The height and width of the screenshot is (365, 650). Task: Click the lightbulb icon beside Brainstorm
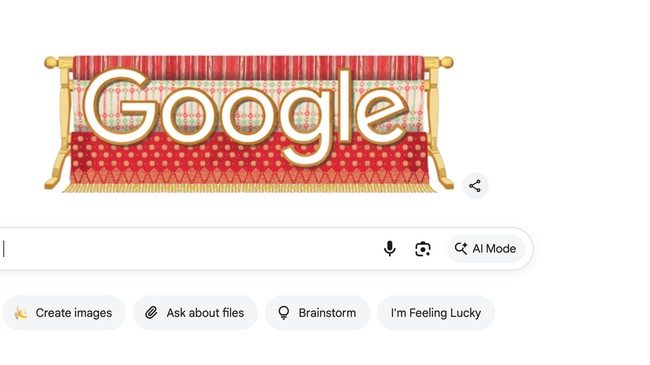pyautogui.click(x=284, y=313)
